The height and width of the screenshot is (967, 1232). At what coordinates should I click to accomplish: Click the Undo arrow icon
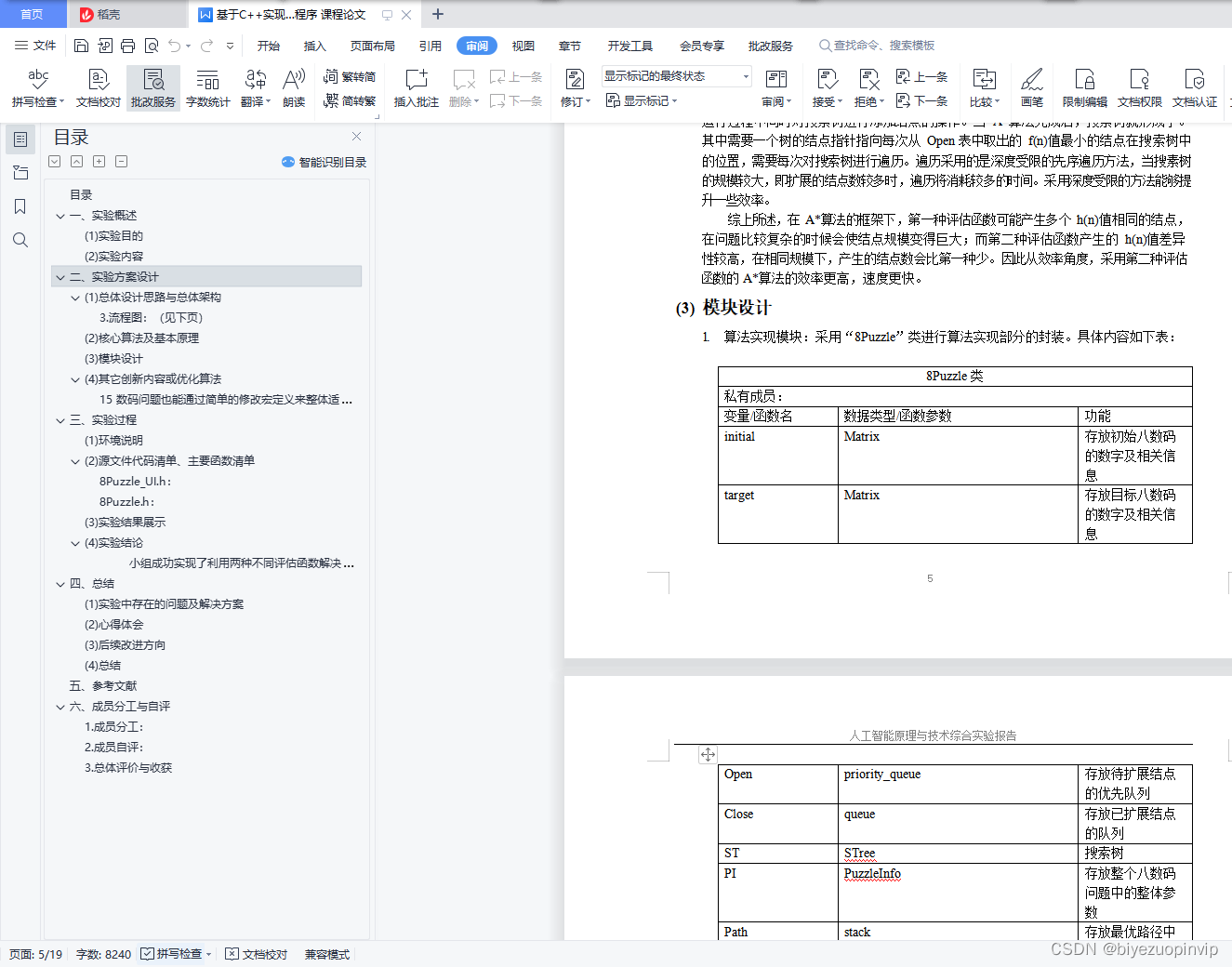point(174,46)
